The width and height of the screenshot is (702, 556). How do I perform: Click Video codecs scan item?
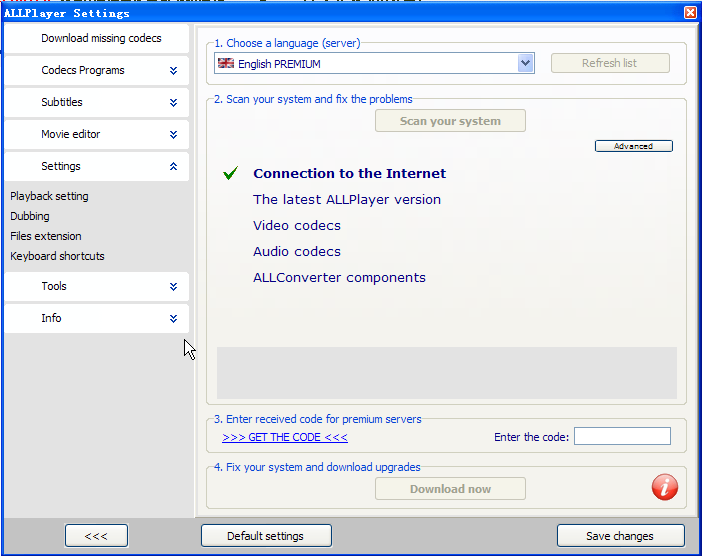pos(296,225)
